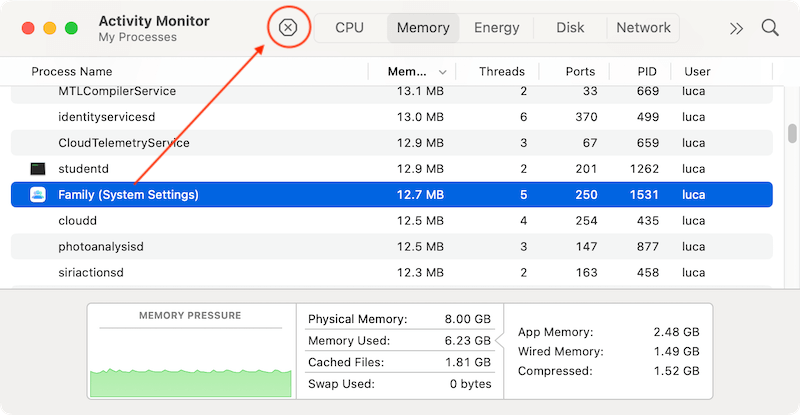Screen dimensions: 800x415
Task: Click the User column header
Action: 697,72
